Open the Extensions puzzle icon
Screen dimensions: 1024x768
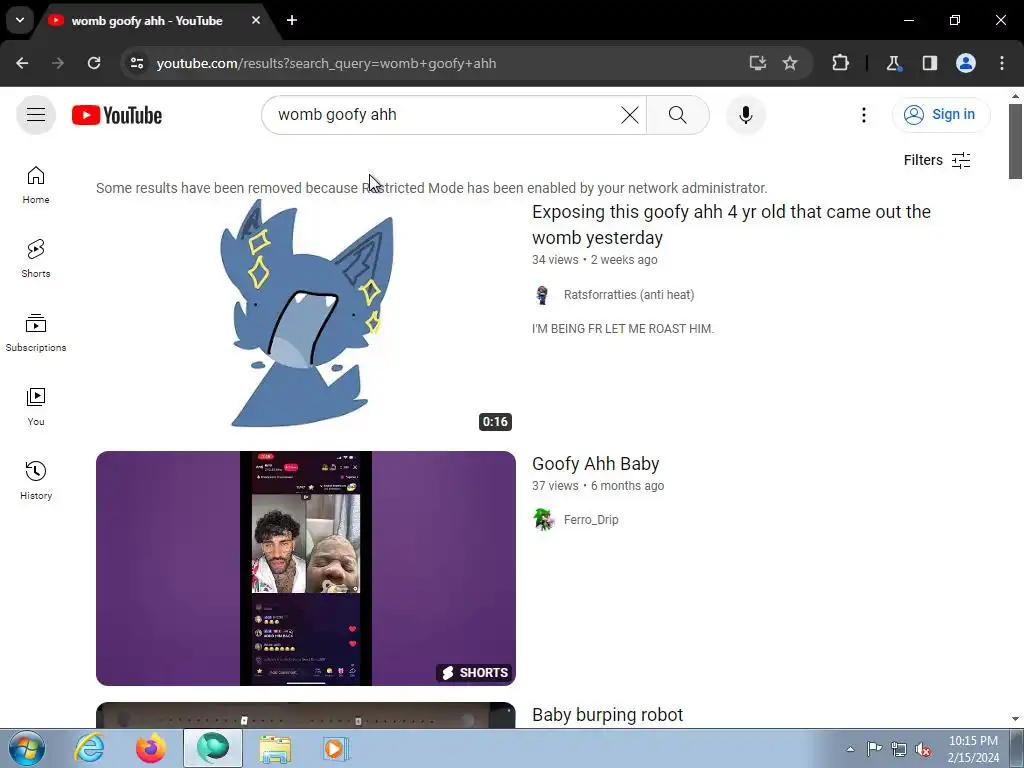click(x=840, y=63)
